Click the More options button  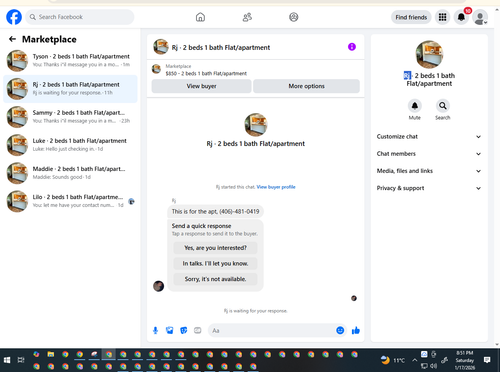coord(306,86)
